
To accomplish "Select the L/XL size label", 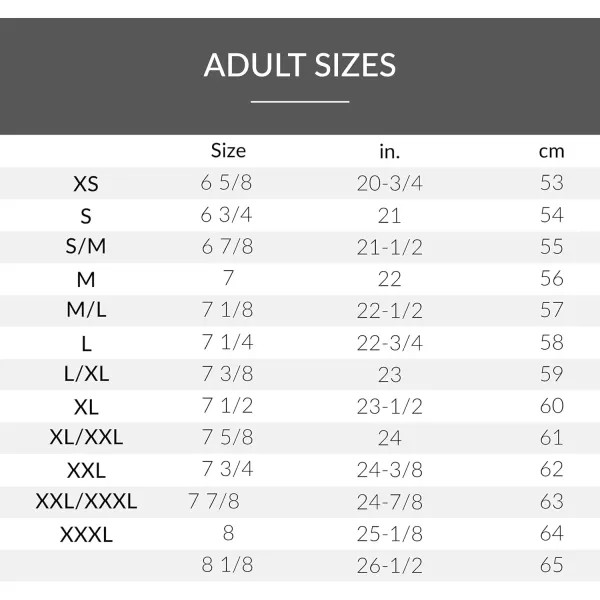I will pos(86,373).
